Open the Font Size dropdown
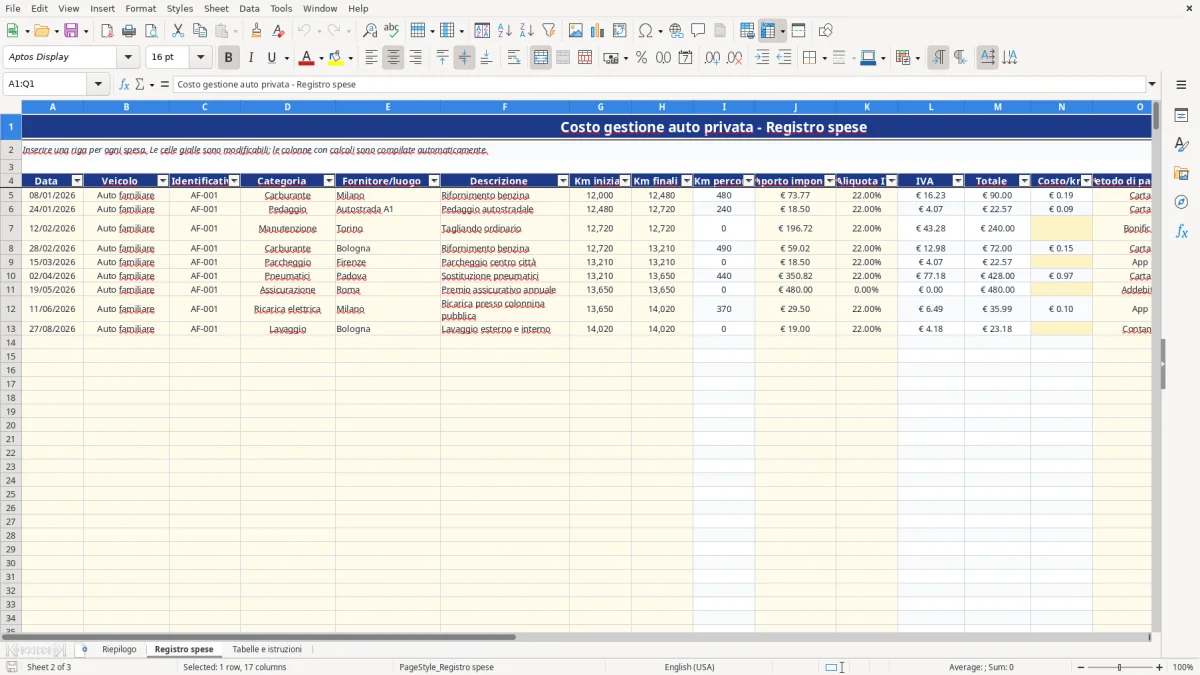1200x675 pixels. coord(200,58)
